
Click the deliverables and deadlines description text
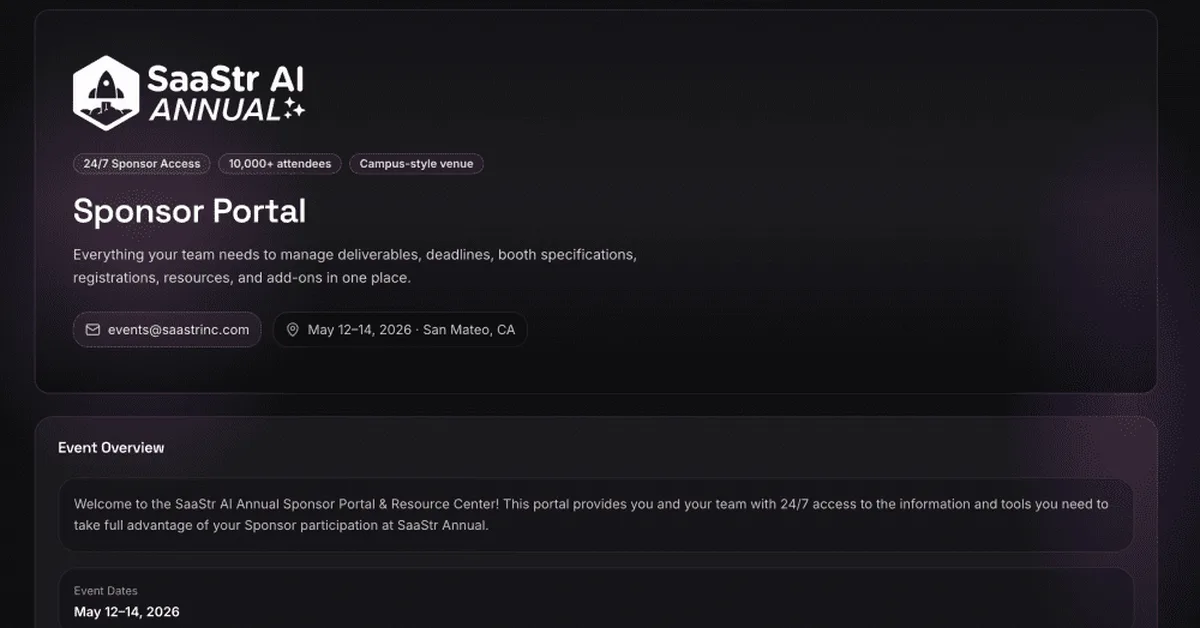coord(354,255)
